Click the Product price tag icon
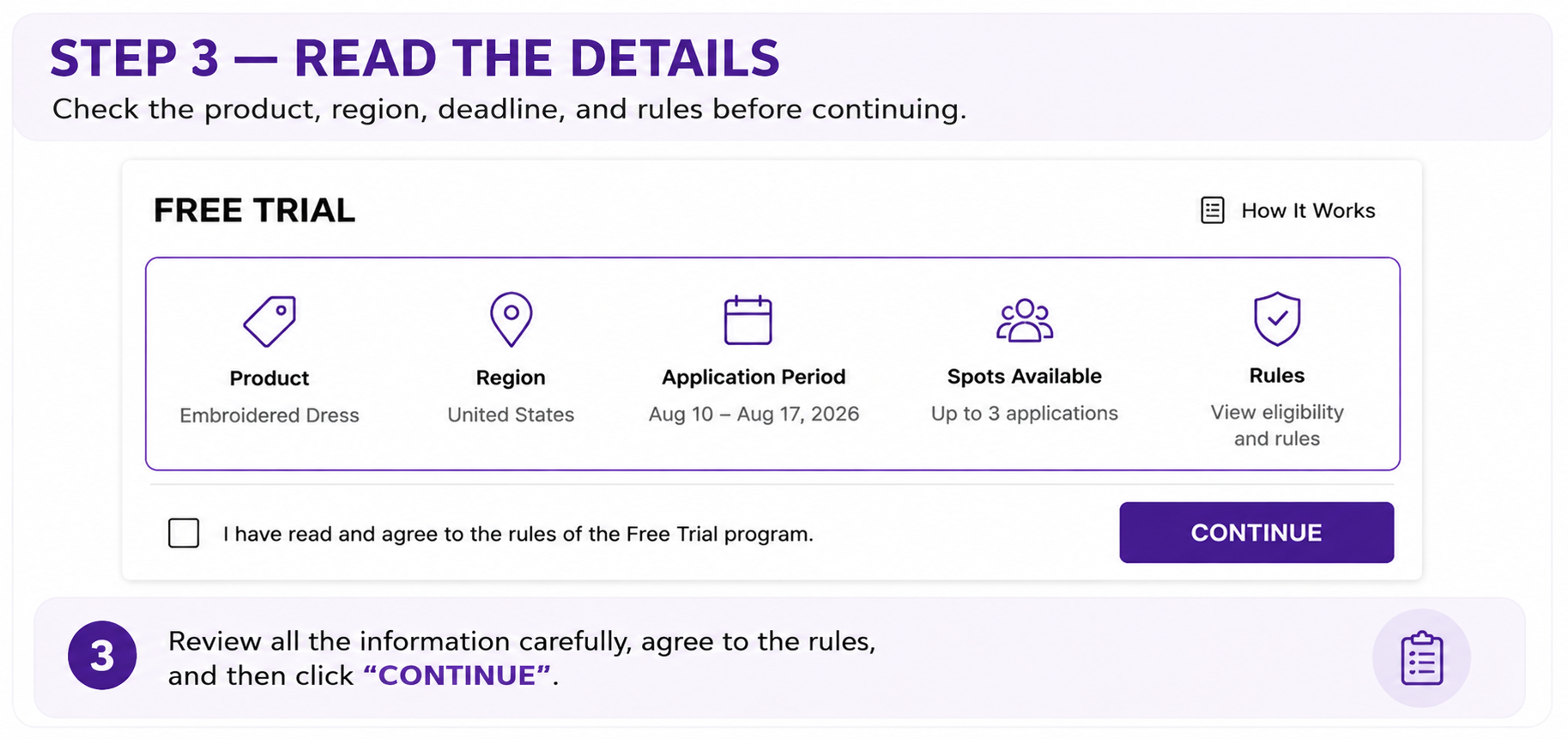 [269, 321]
